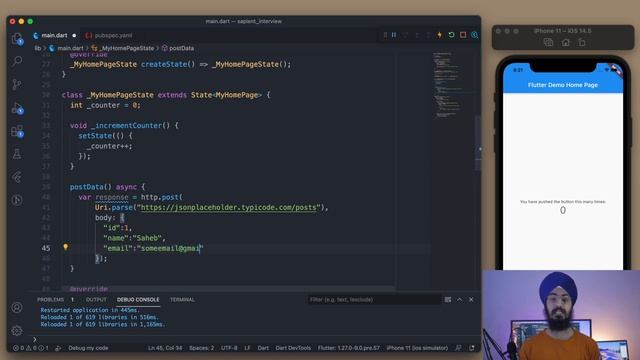
Task: Stop debugging with the red square
Action: pyautogui.click(x=463, y=35)
